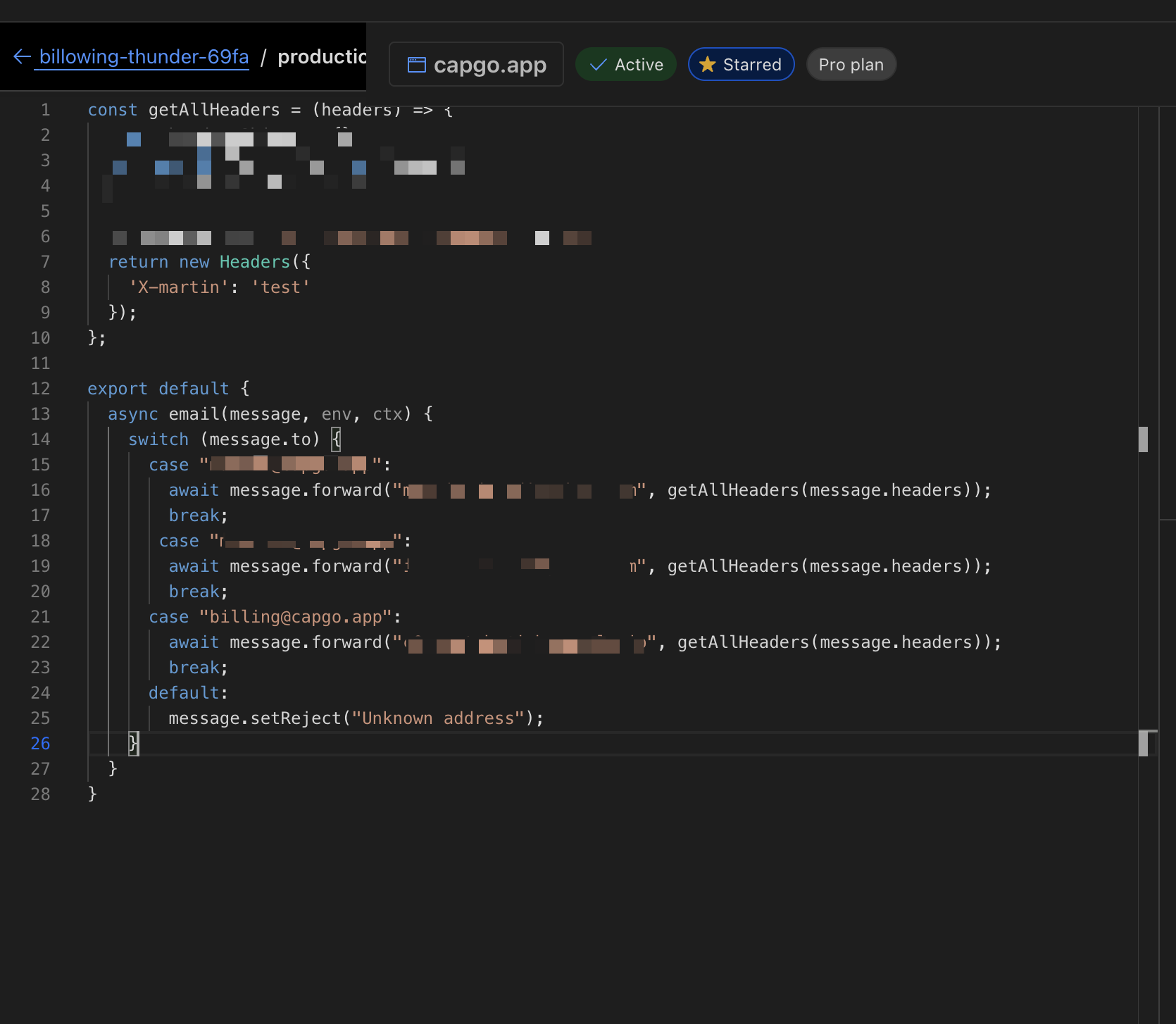This screenshot has width=1176, height=1024.
Task: Toggle the Starred status of this worker
Action: tap(741, 64)
